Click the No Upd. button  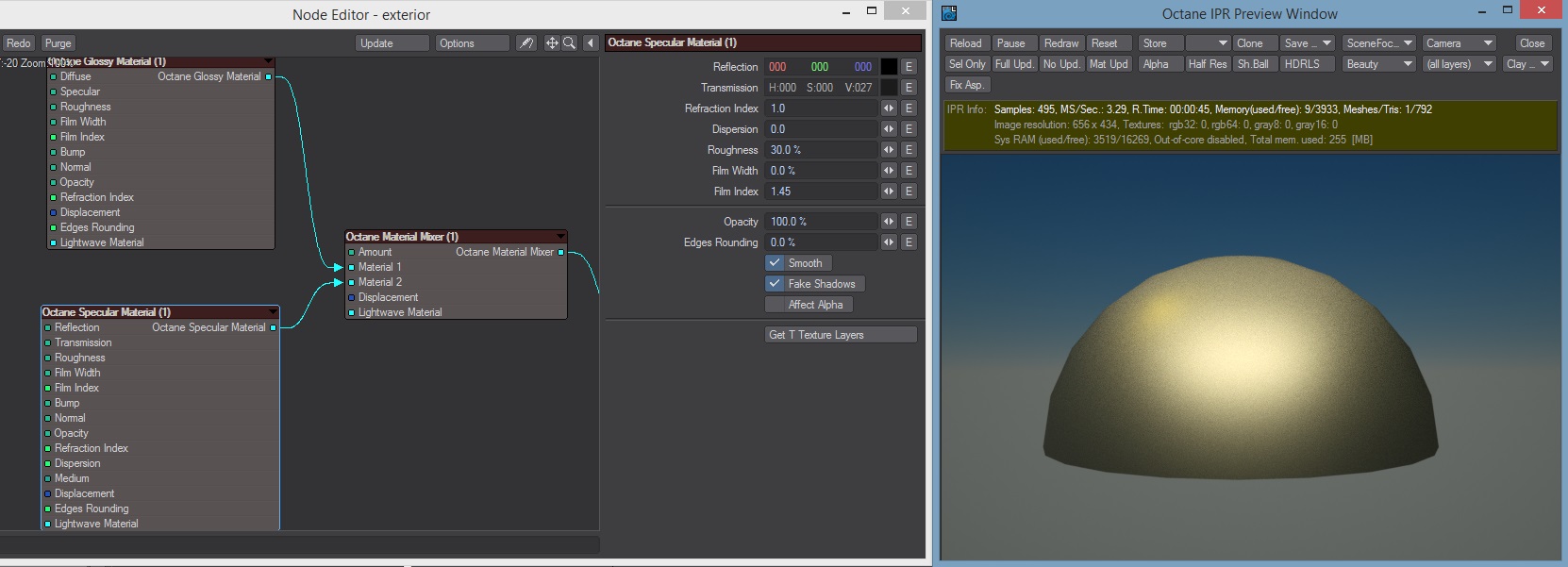point(1062,64)
